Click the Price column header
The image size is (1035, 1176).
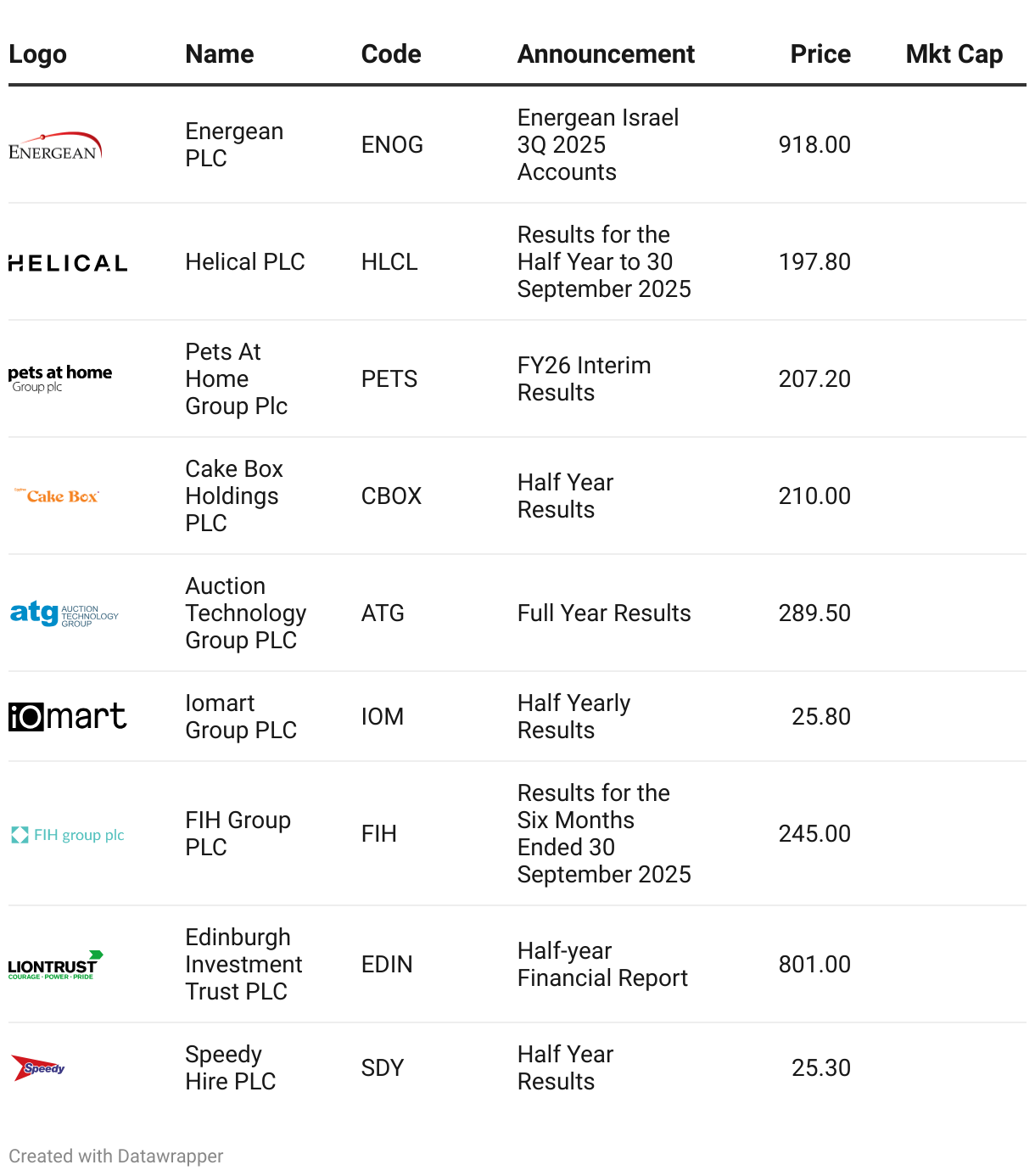pos(820,54)
